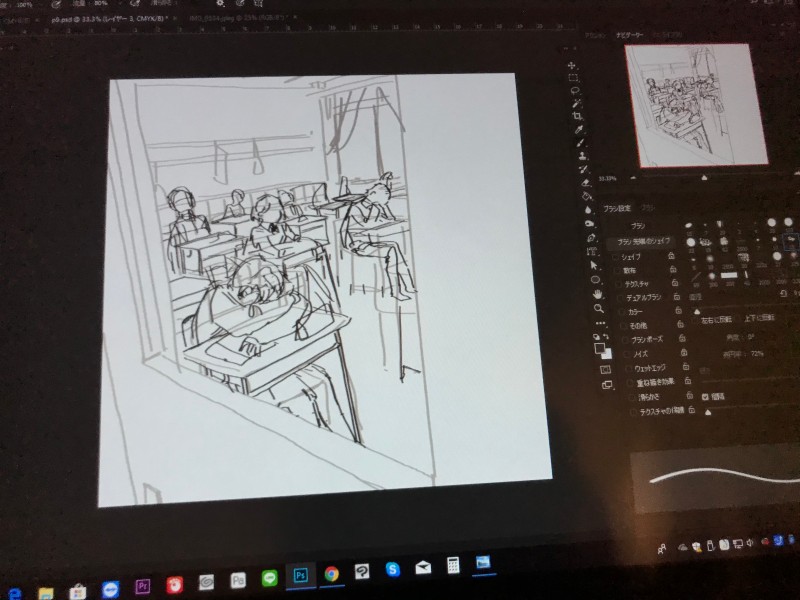Open Google Chrome from the taskbar

click(332, 574)
